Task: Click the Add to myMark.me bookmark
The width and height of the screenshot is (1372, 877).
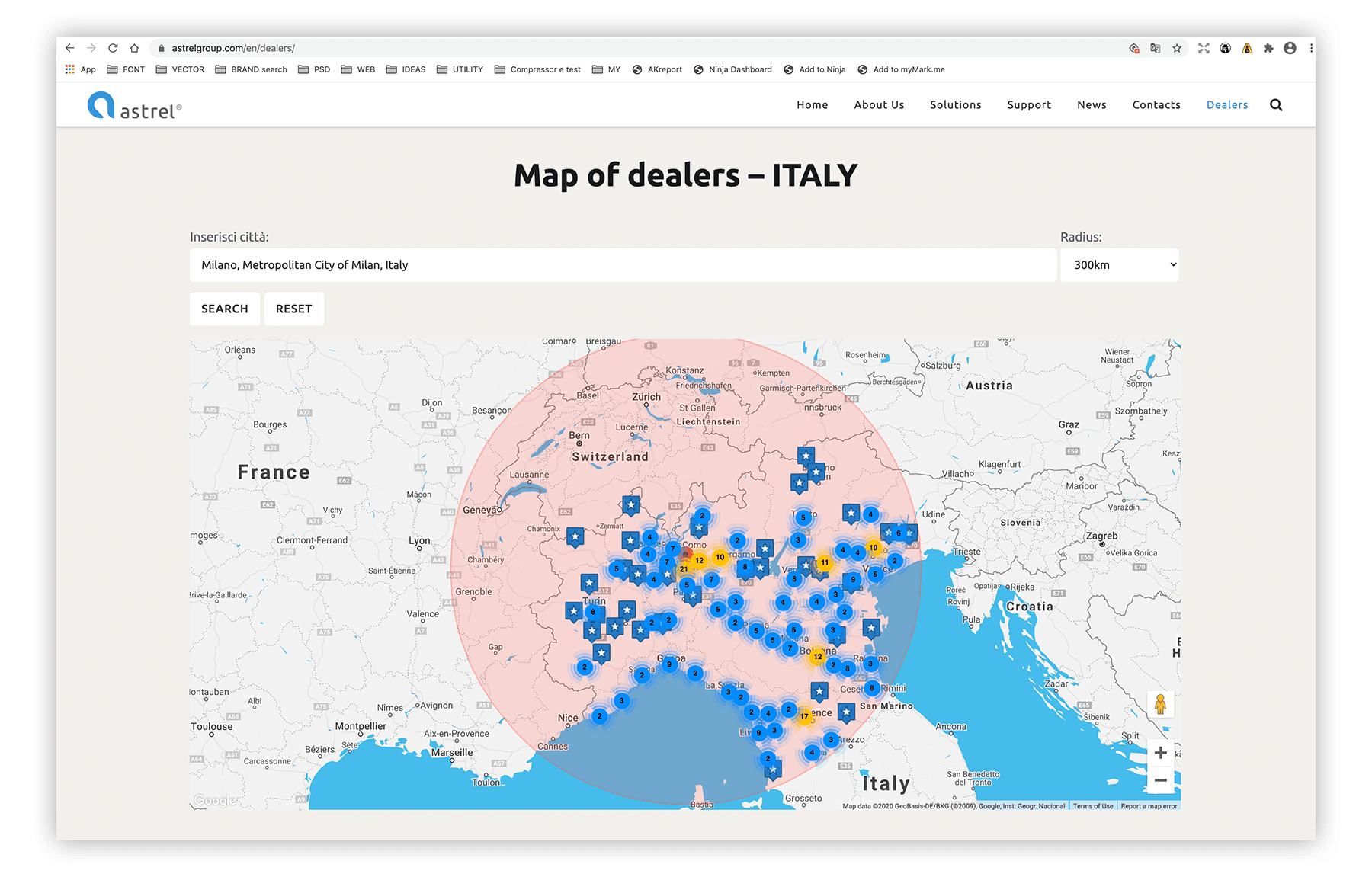Action: [x=901, y=69]
